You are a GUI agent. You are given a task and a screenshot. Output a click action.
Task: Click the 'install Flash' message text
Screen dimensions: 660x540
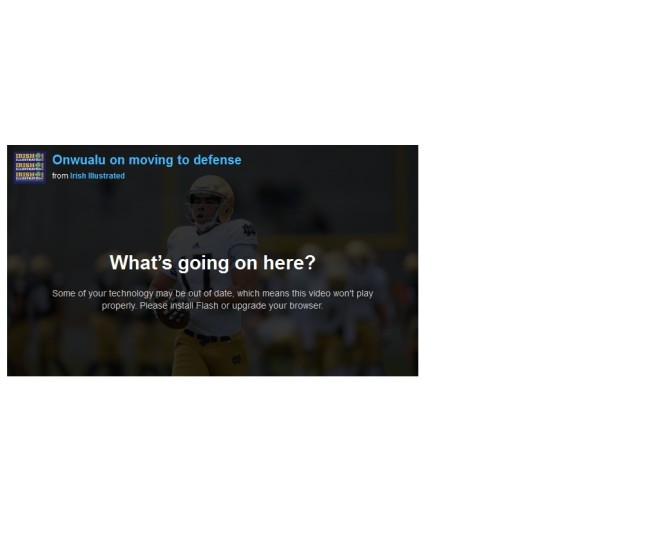(x=194, y=306)
